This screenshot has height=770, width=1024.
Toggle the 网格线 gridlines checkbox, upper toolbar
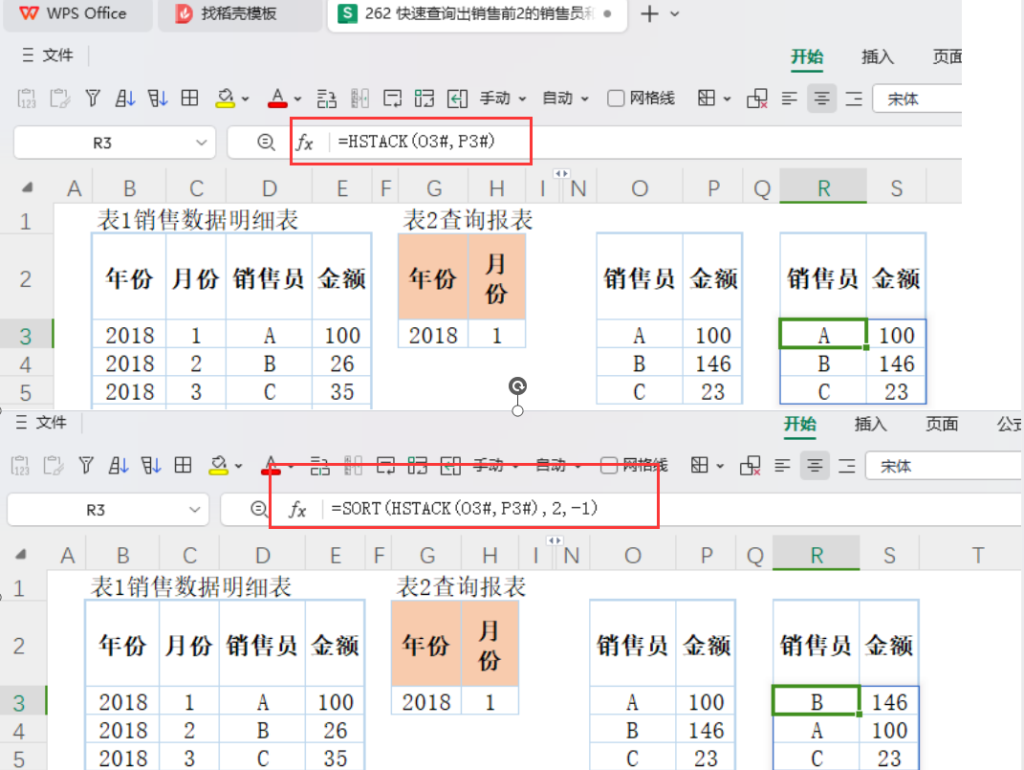(616, 99)
